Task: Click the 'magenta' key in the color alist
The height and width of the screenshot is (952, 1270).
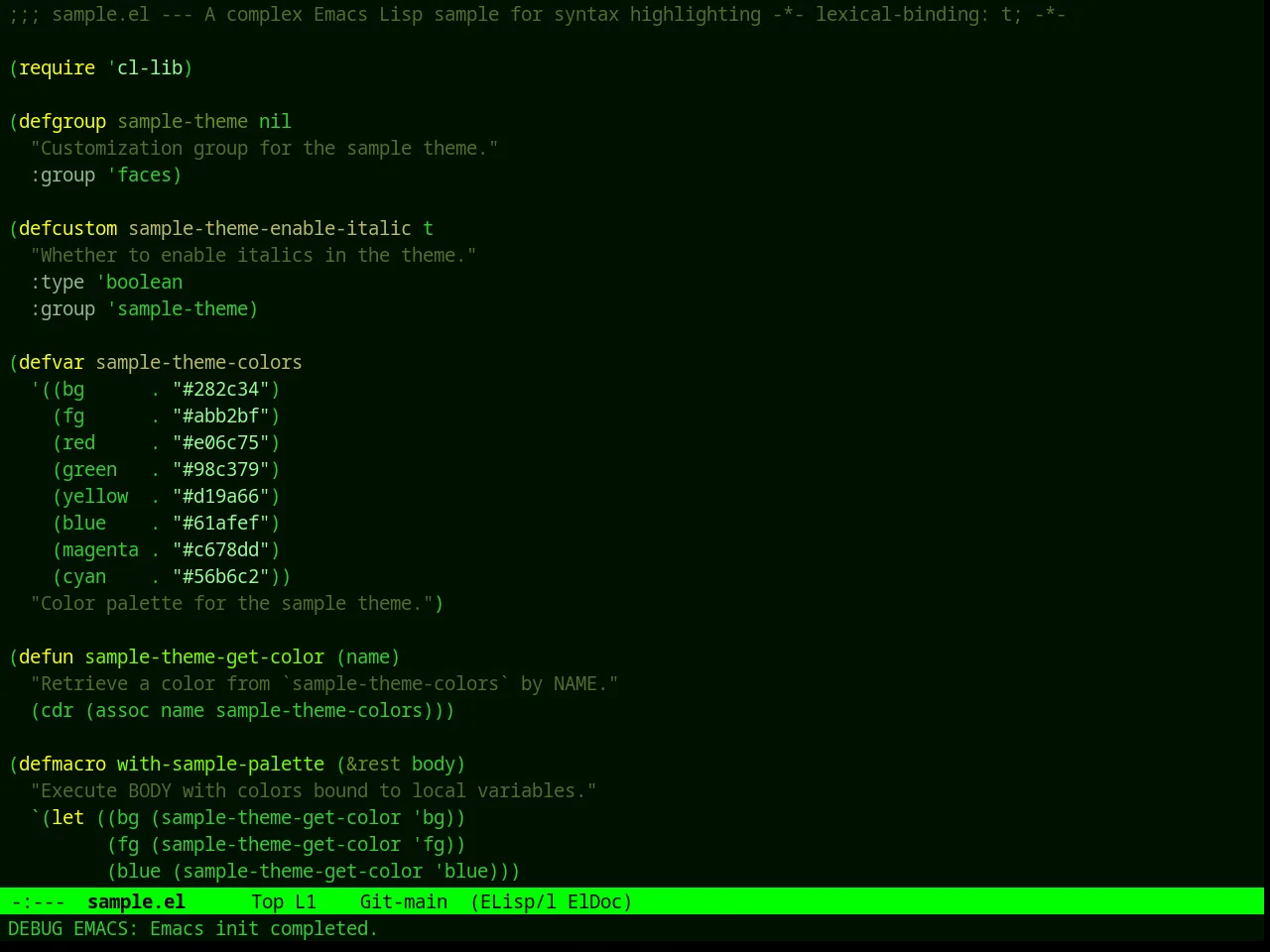Action: point(101,549)
